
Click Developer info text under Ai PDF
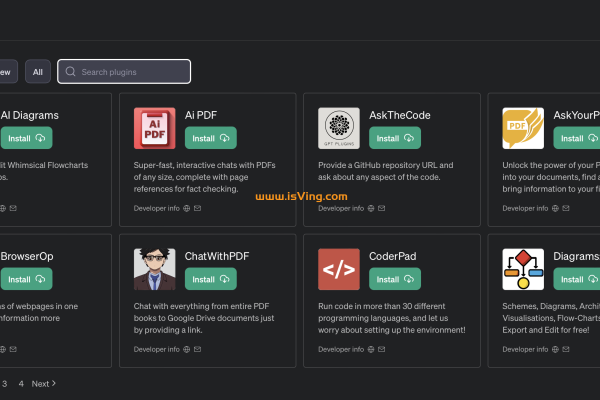click(x=157, y=208)
